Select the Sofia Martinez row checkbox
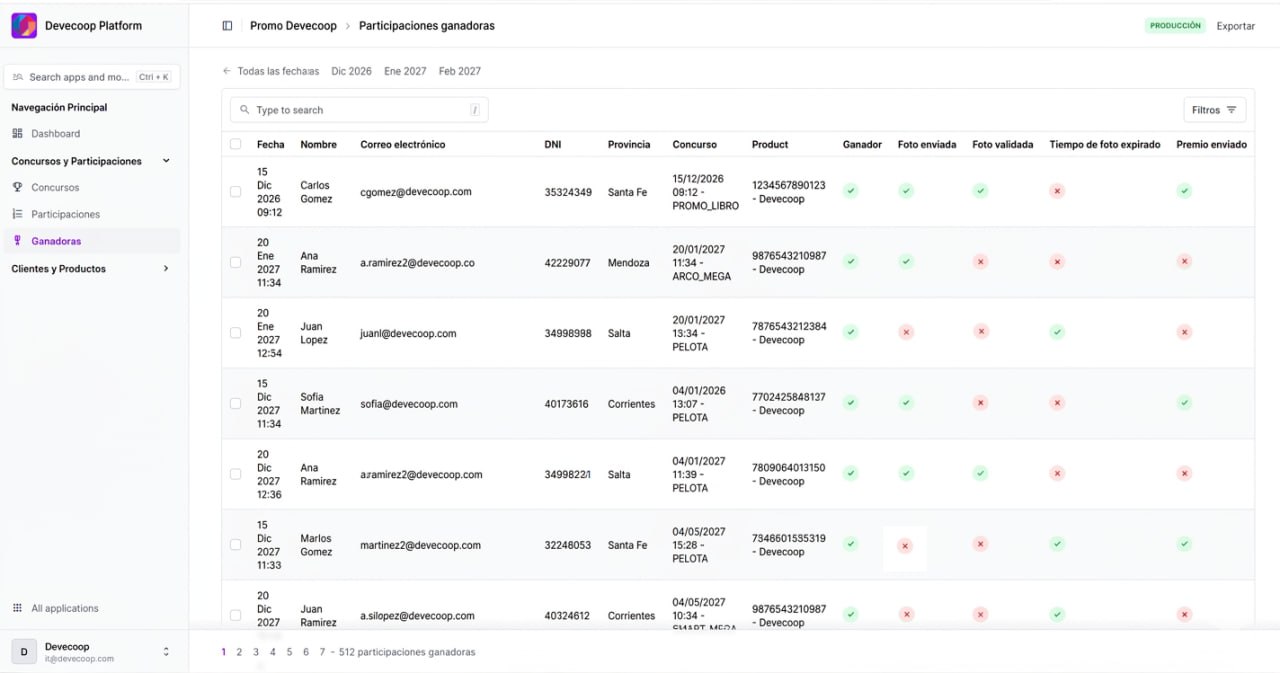Image resolution: width=1280 pixels, height=673 pixels. (236, 404)
